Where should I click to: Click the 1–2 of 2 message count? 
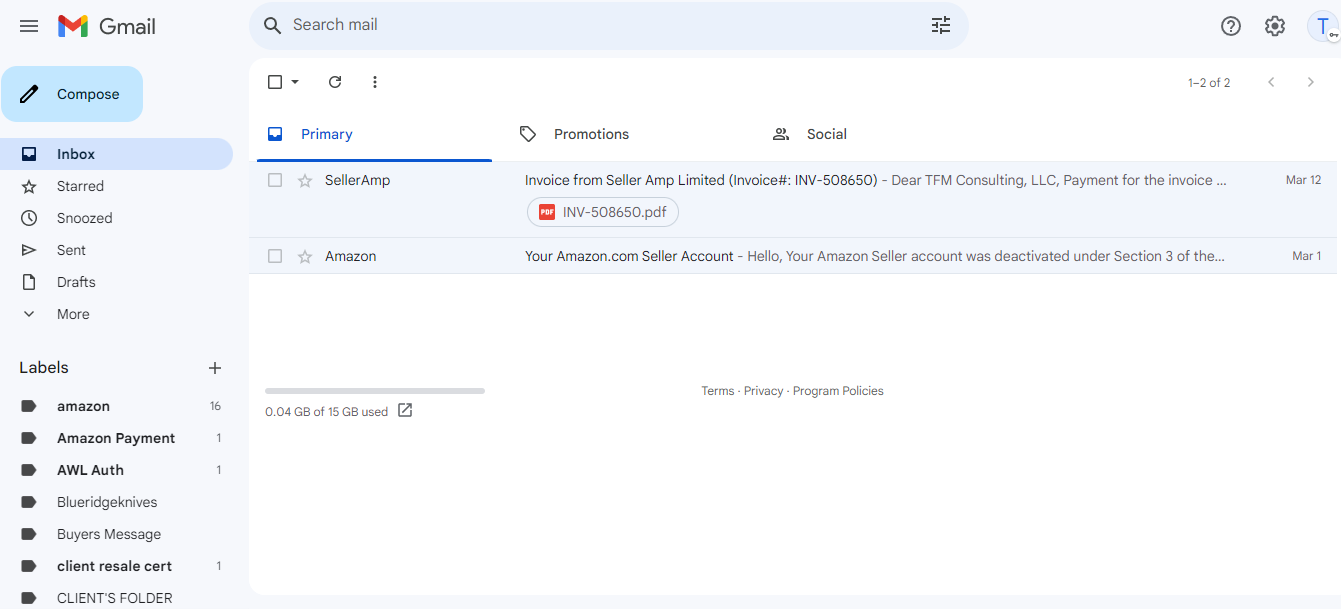tap(1209, 83)
